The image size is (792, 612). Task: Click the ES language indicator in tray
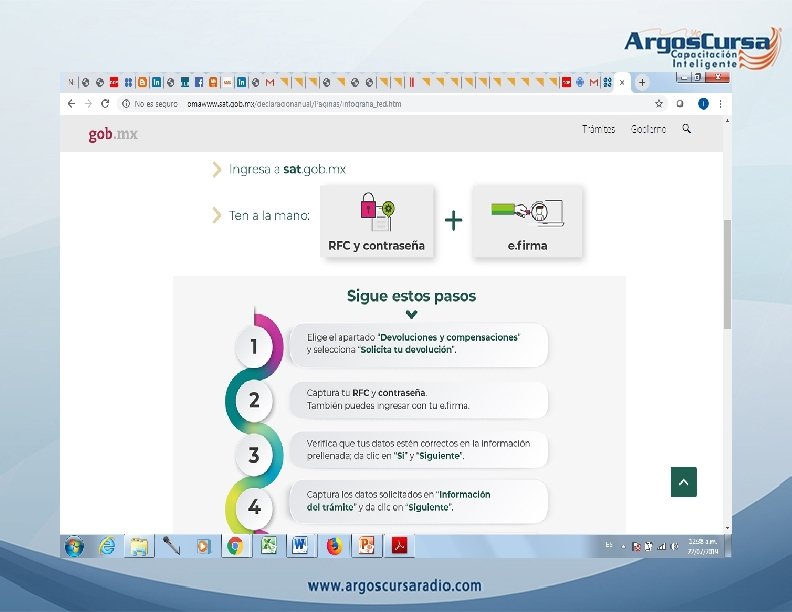(609, 545)
